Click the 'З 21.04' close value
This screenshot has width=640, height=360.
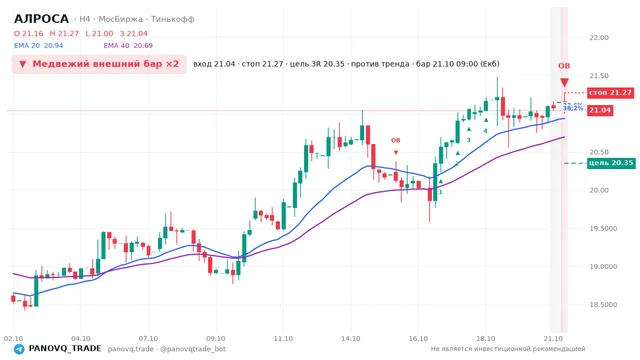click(x=133, y=33)
